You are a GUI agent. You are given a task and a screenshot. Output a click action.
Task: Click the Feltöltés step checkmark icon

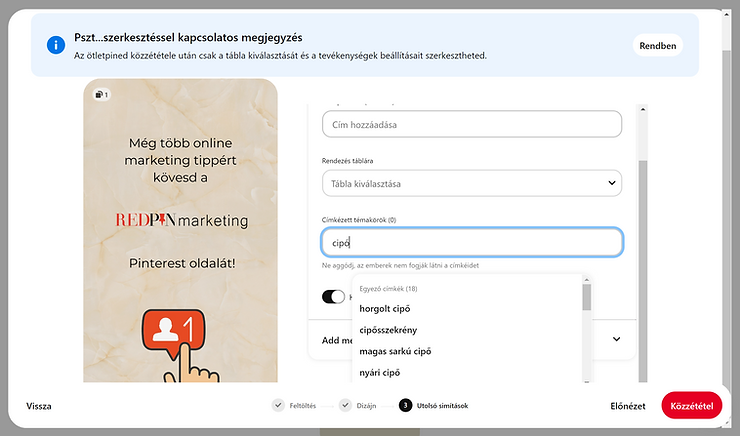click(x=278, y=405)
